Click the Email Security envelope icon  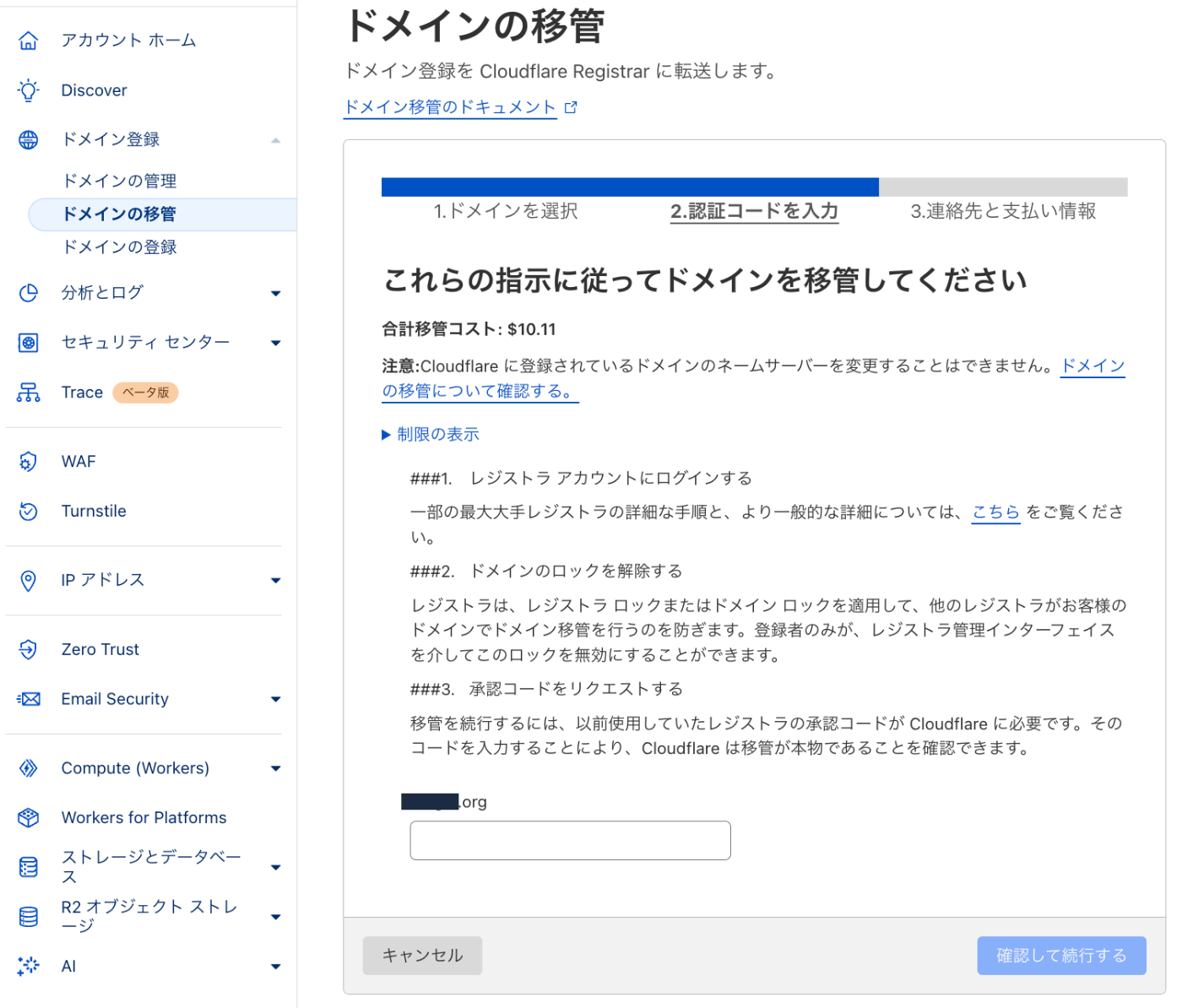tap(29, 699)
